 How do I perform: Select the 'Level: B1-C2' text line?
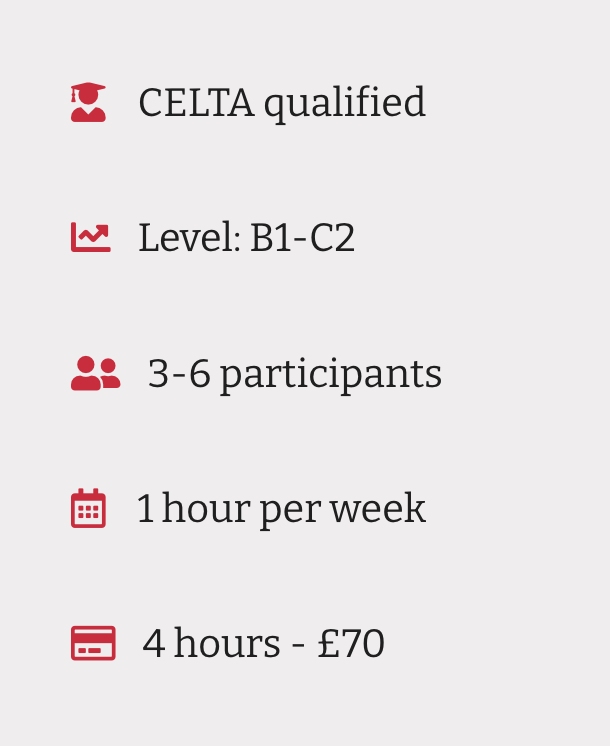pyautogui.click(x=246, y=238)
